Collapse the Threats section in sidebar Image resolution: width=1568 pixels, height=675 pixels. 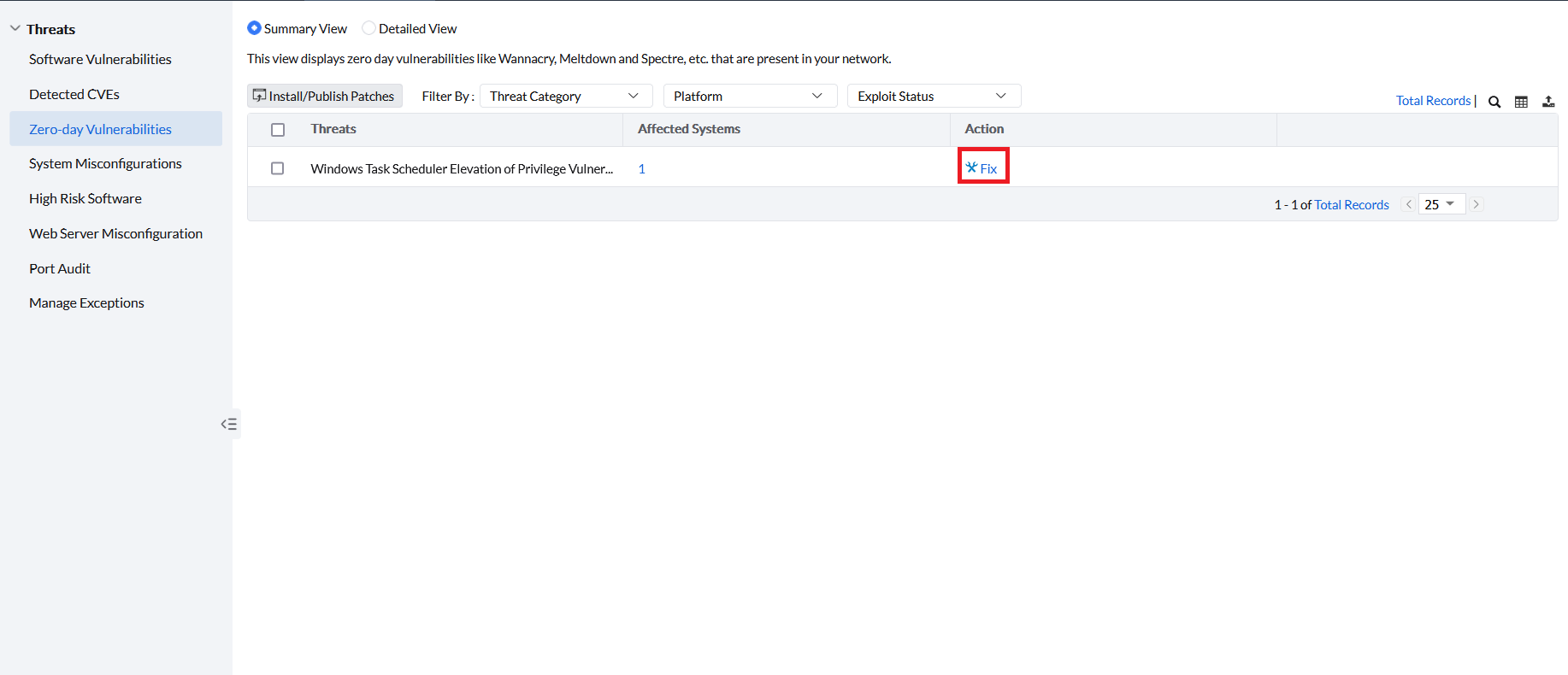click(15, 28)
